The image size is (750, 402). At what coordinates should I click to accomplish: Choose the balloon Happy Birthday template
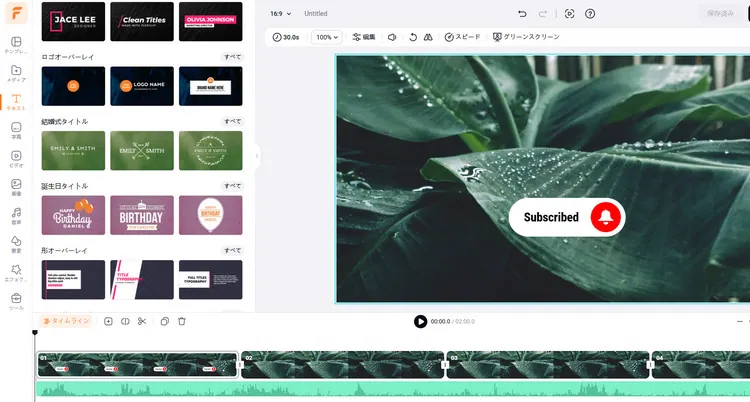[210, 215]
